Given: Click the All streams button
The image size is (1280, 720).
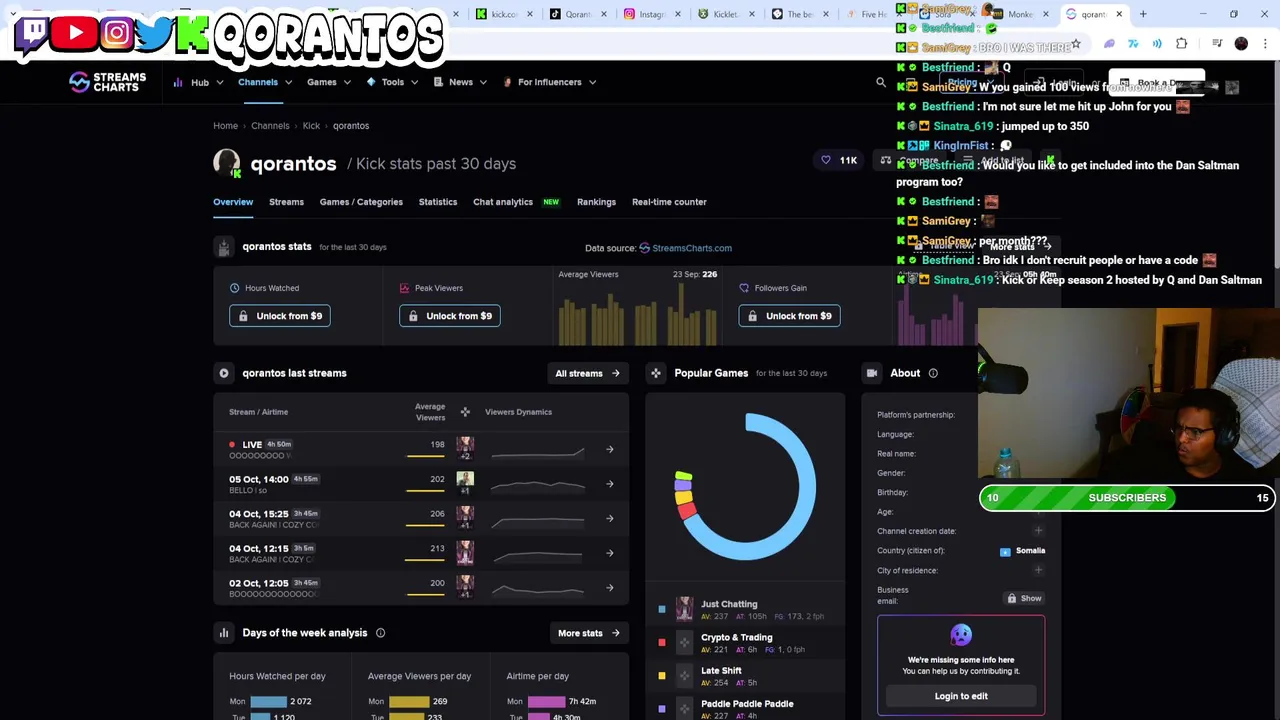Looking at the screenshot, I should (x=587, y=373).
